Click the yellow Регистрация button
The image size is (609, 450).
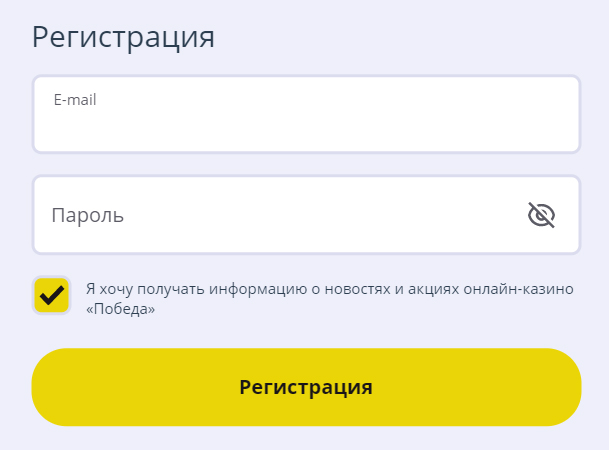306,387
